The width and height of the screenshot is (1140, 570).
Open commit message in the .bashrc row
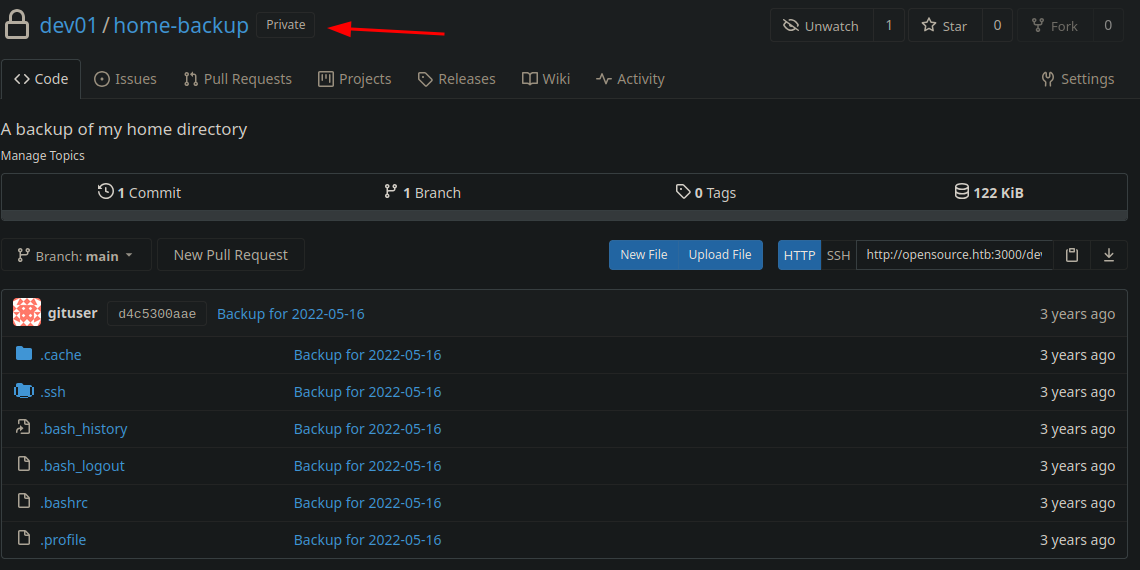point(367,503)
